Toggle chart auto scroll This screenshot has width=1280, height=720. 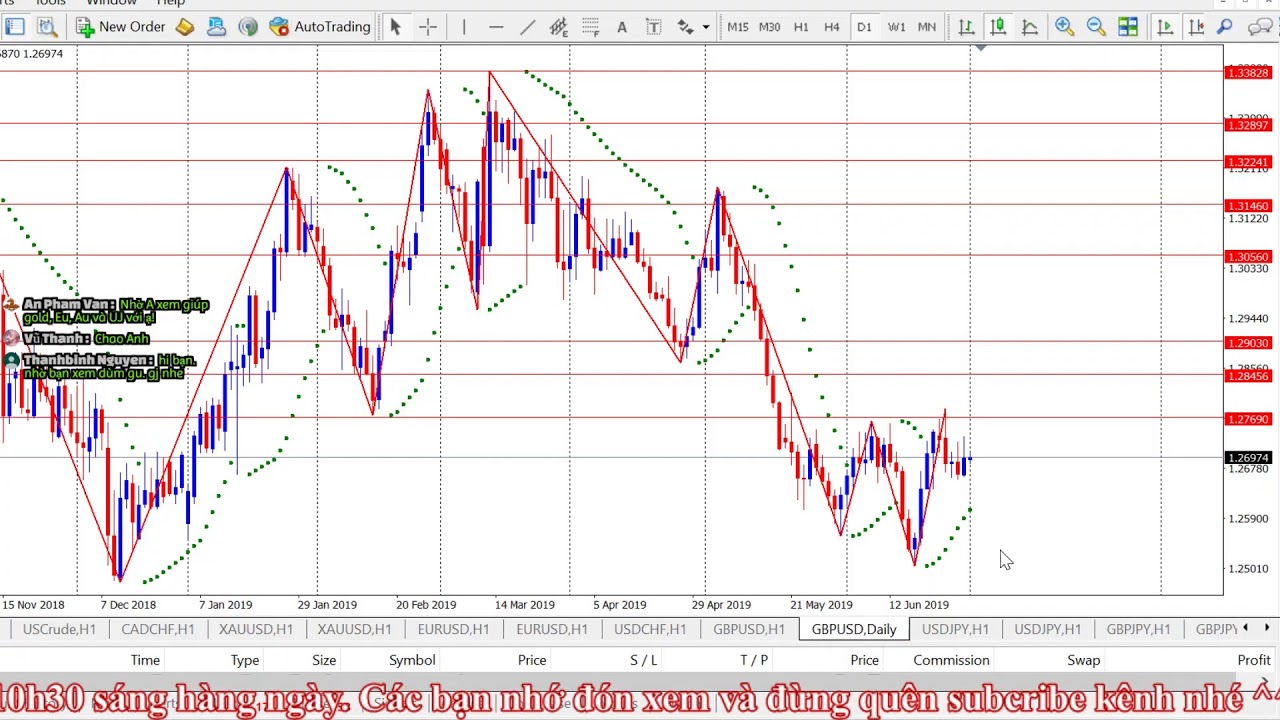click(1165, 27)
